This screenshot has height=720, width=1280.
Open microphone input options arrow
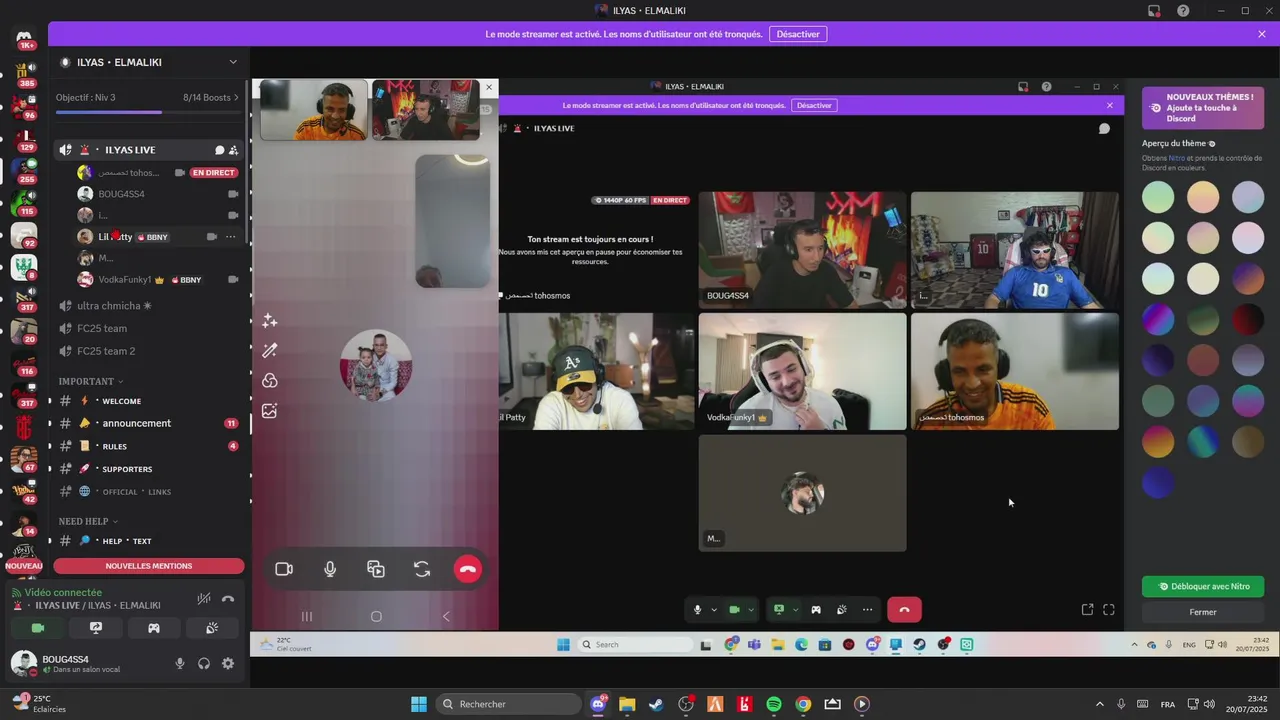[713, 610]
